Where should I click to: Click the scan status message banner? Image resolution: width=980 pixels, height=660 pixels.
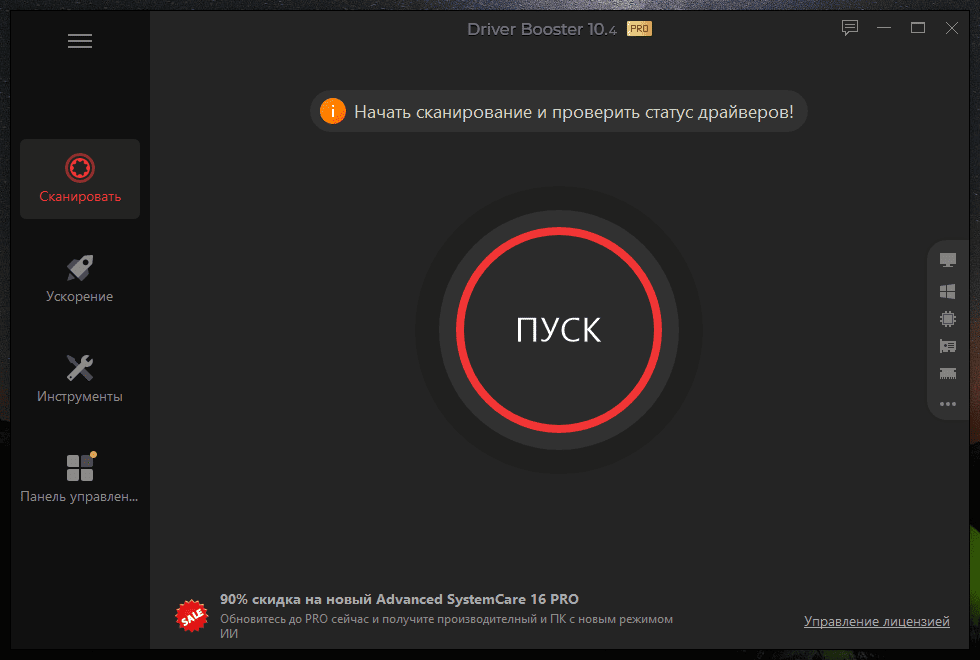pyautogui.click(x=573, y=112)
